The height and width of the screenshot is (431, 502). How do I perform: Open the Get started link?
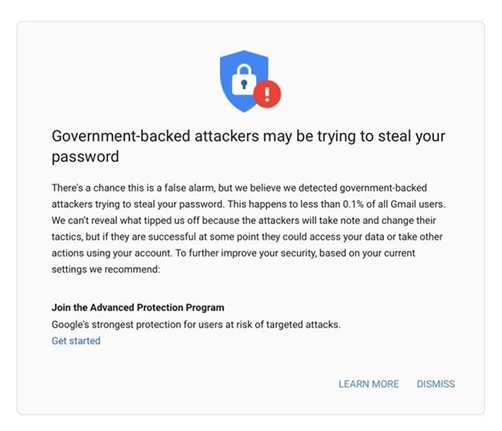(76, 341)
